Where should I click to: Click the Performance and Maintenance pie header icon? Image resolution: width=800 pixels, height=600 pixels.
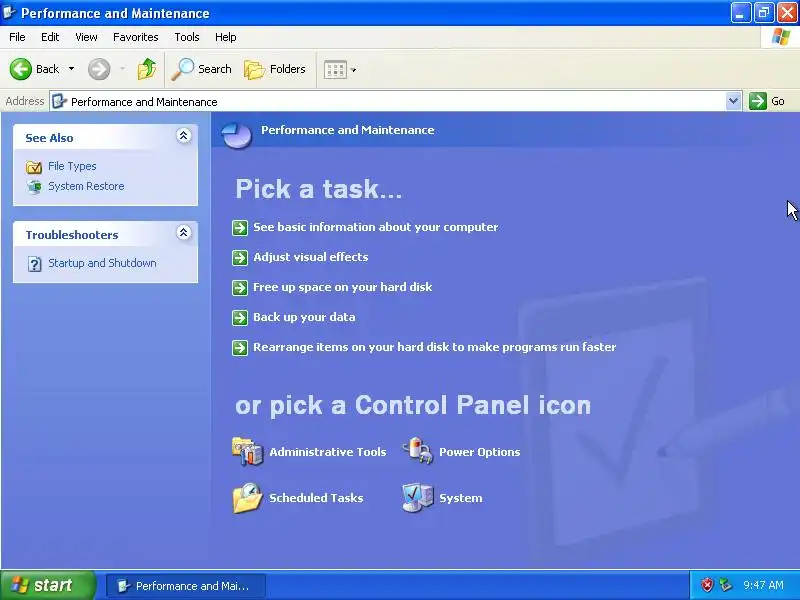[237, 135]
